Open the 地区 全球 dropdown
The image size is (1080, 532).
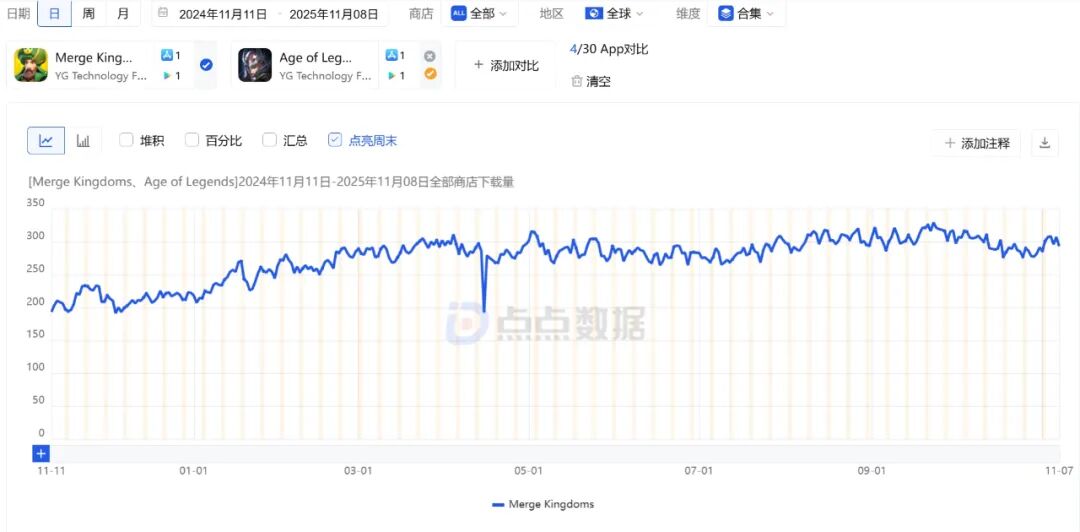pos(614,13)
